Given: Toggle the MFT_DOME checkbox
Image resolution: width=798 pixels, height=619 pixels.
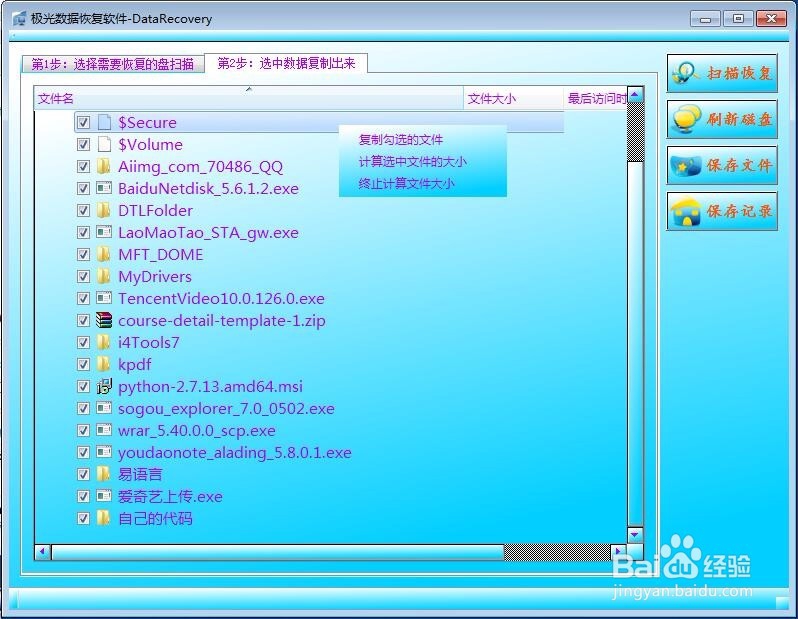Looking at the screenshot, I should (x=83, y=254).
